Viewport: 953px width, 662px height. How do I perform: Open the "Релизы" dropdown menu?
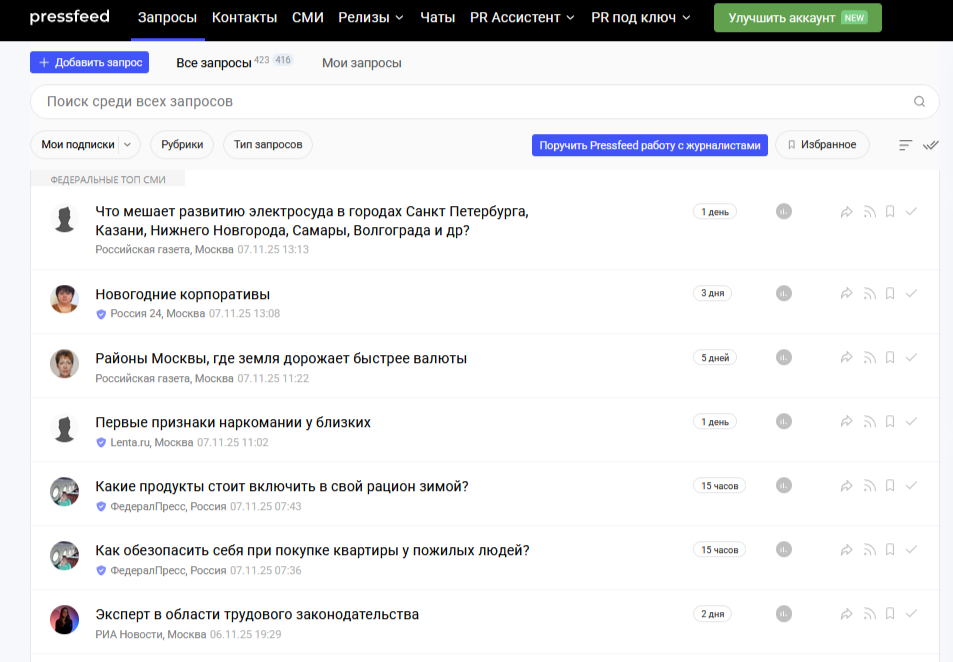tap(368, 17)
